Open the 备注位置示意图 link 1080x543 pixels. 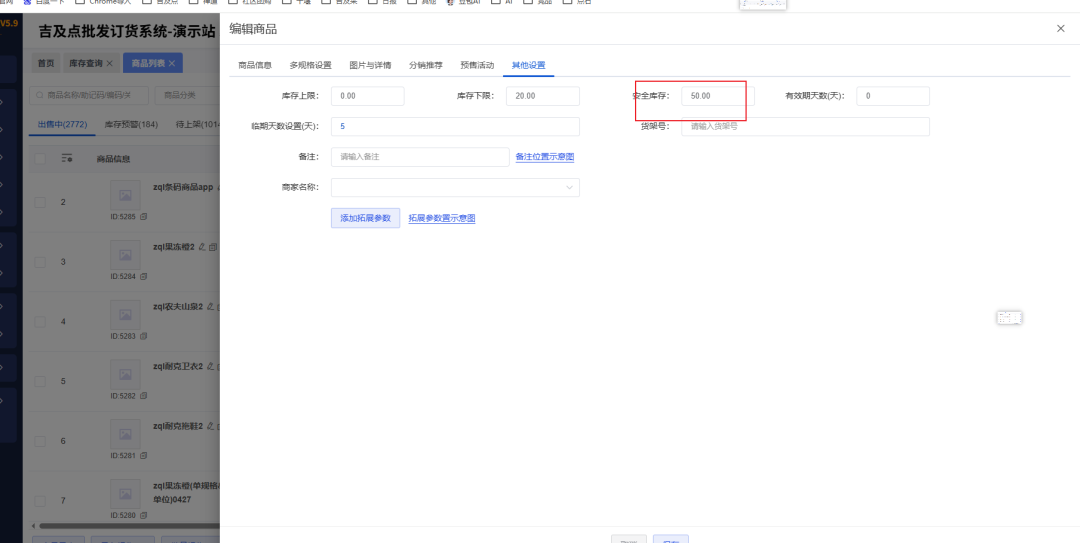pyautogui.click(x=545, y=157)
